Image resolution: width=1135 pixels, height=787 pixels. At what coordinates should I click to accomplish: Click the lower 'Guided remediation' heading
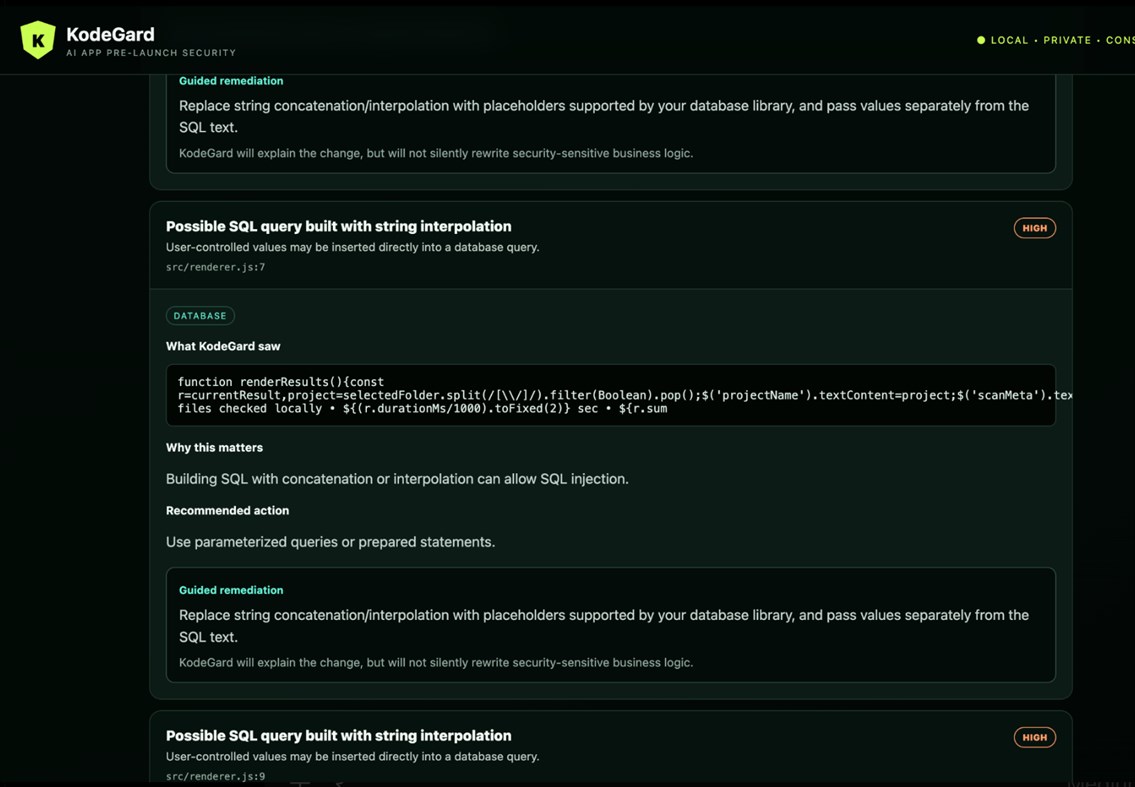(231, 590)
